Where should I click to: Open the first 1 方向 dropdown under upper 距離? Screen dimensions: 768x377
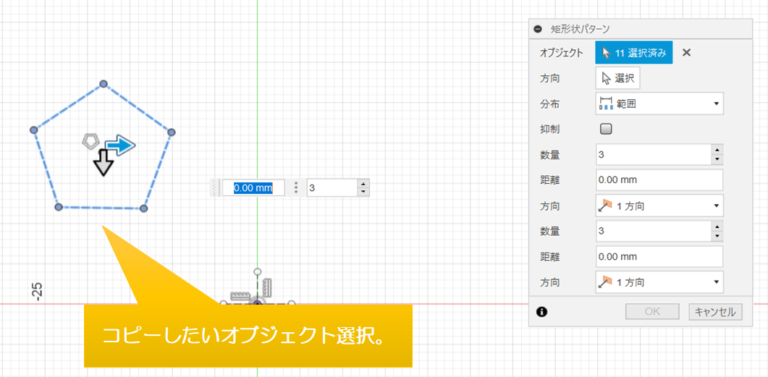pos(659,206)
